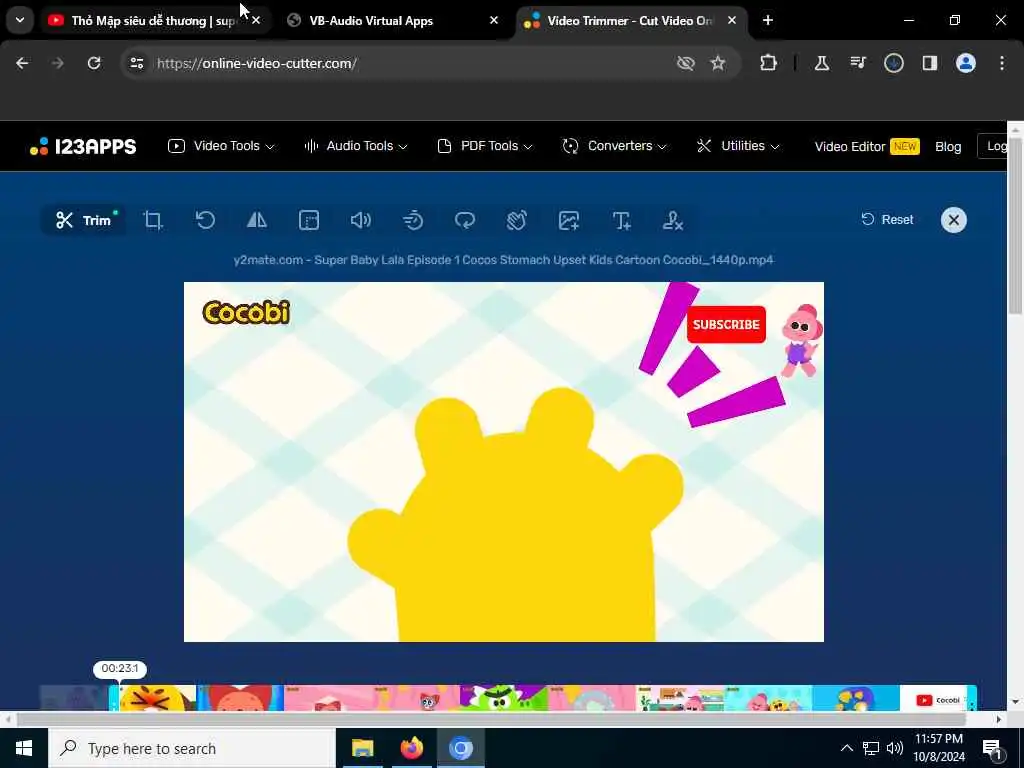This screenshot has height=768, width=1024.
Task: Open the Blog link
Action: [x=948, y=146]
